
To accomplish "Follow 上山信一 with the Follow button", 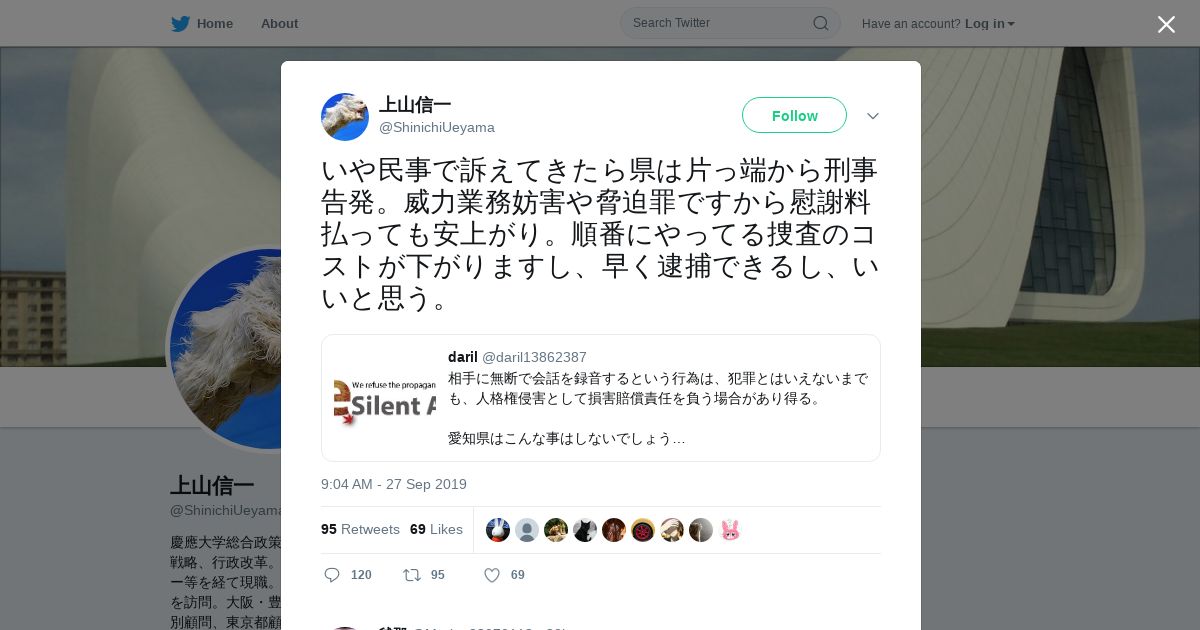I will pyautogui.click(x=794, y=115).
